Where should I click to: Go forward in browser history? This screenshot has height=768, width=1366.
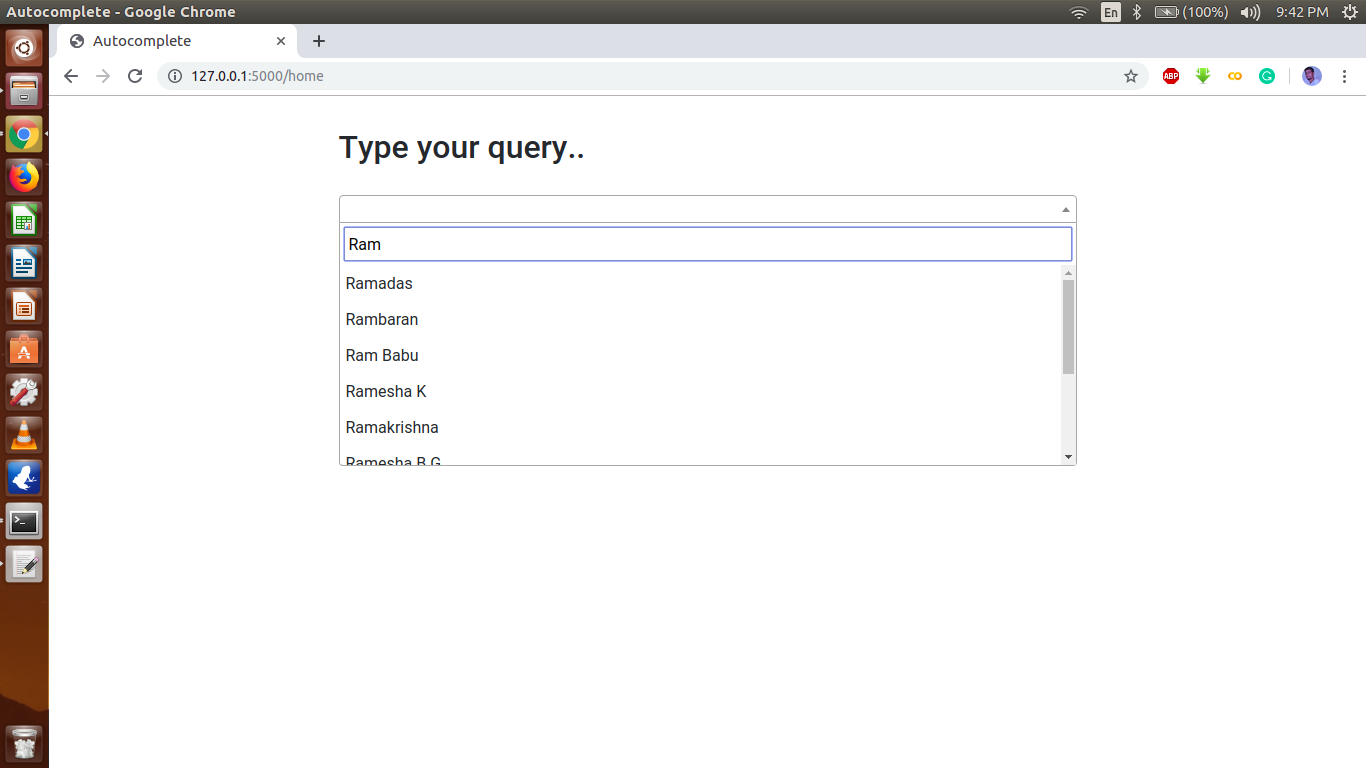point(103,76)
